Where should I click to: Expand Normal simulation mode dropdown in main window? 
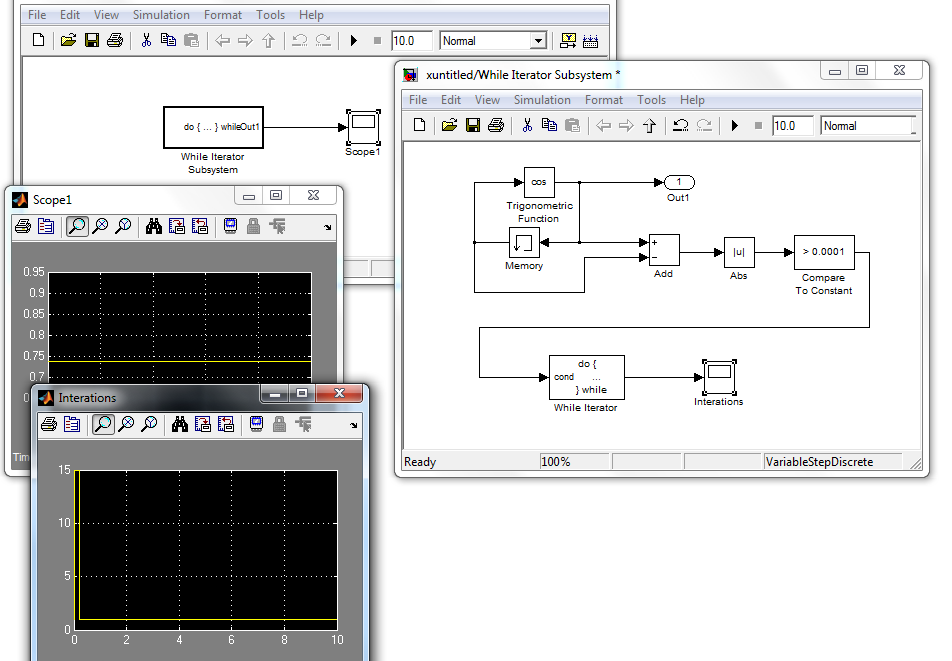coord(538,41)
